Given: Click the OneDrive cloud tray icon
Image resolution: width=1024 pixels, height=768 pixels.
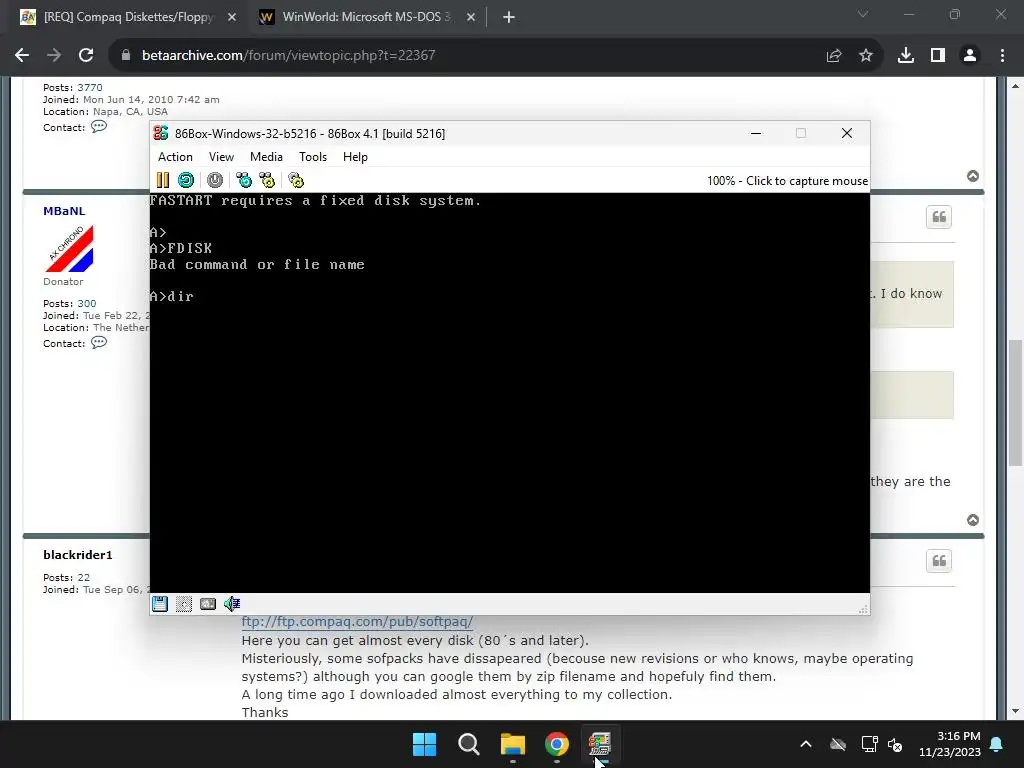Looking at the screenshot, I should point(838,744).
